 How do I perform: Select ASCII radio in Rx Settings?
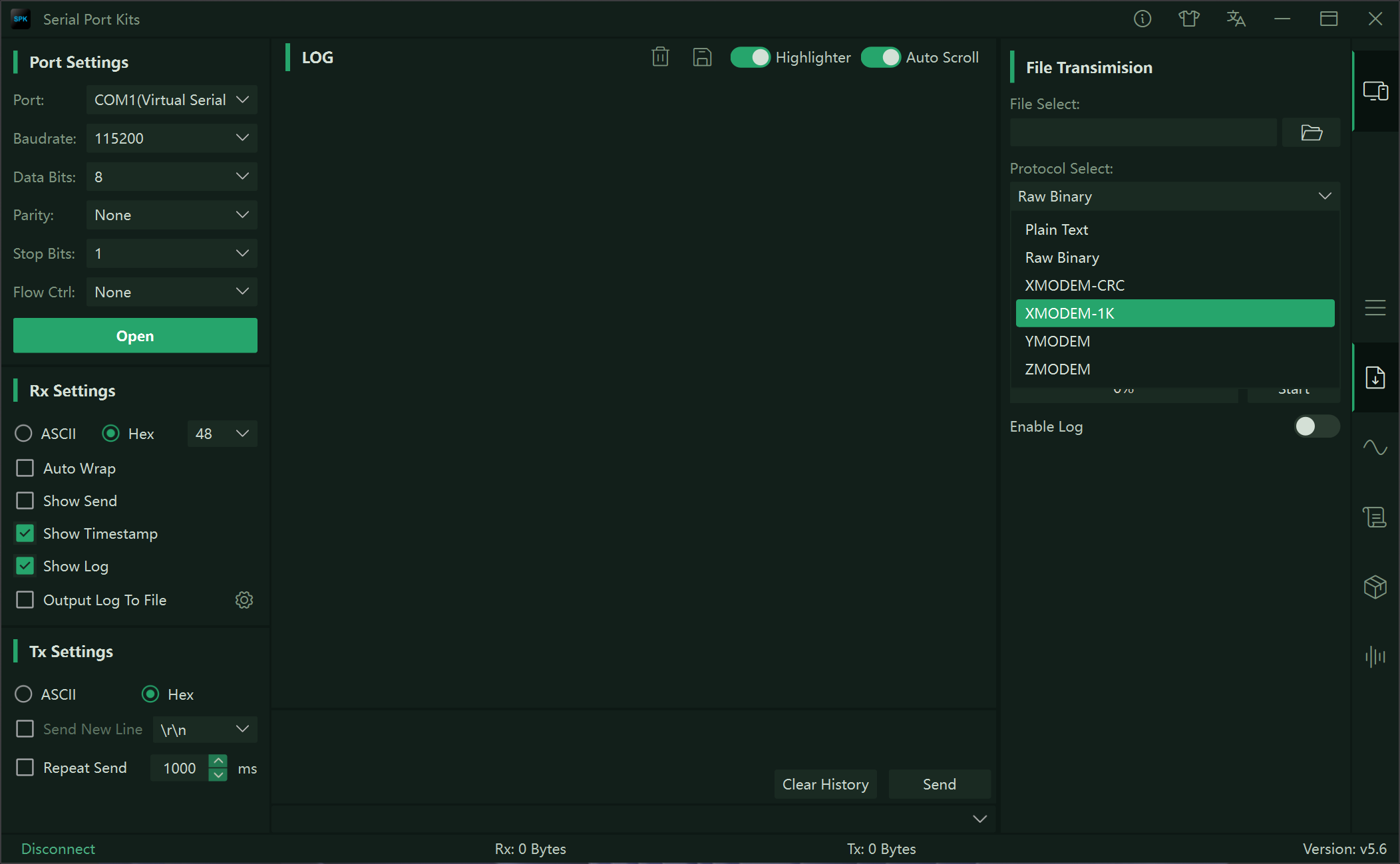click(x=23, y=434)
